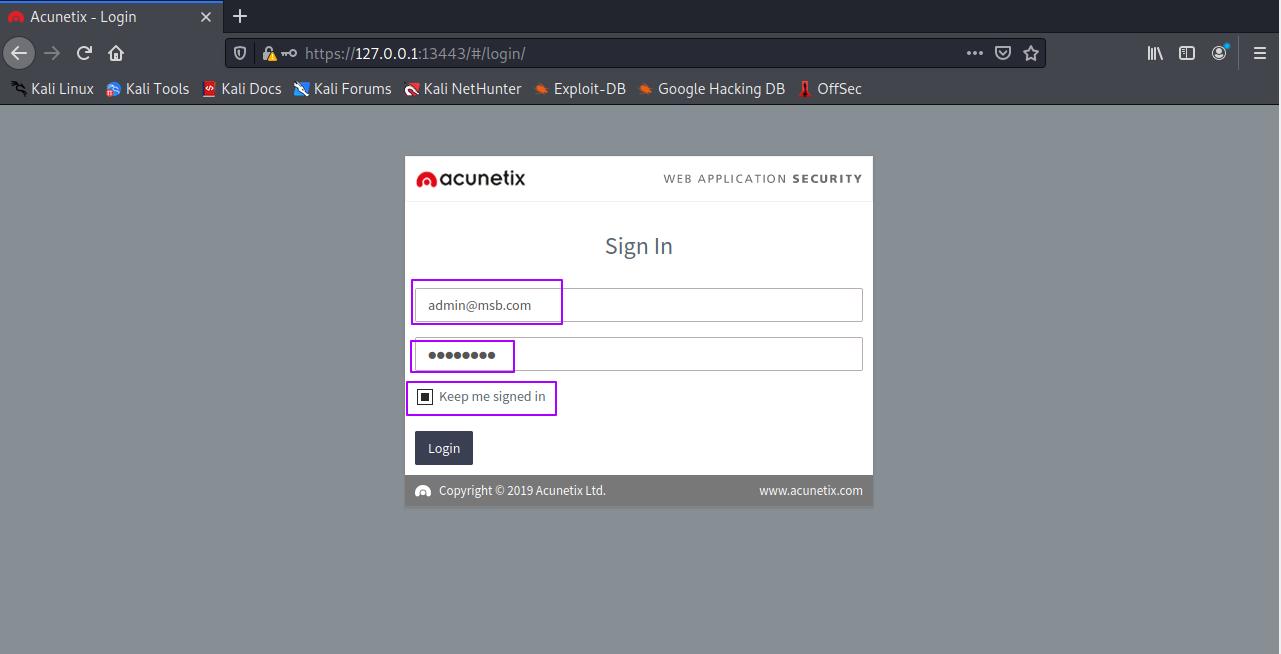Open the Firefox hamburger application menu

pyautogui.click(x=1260, y=53)
